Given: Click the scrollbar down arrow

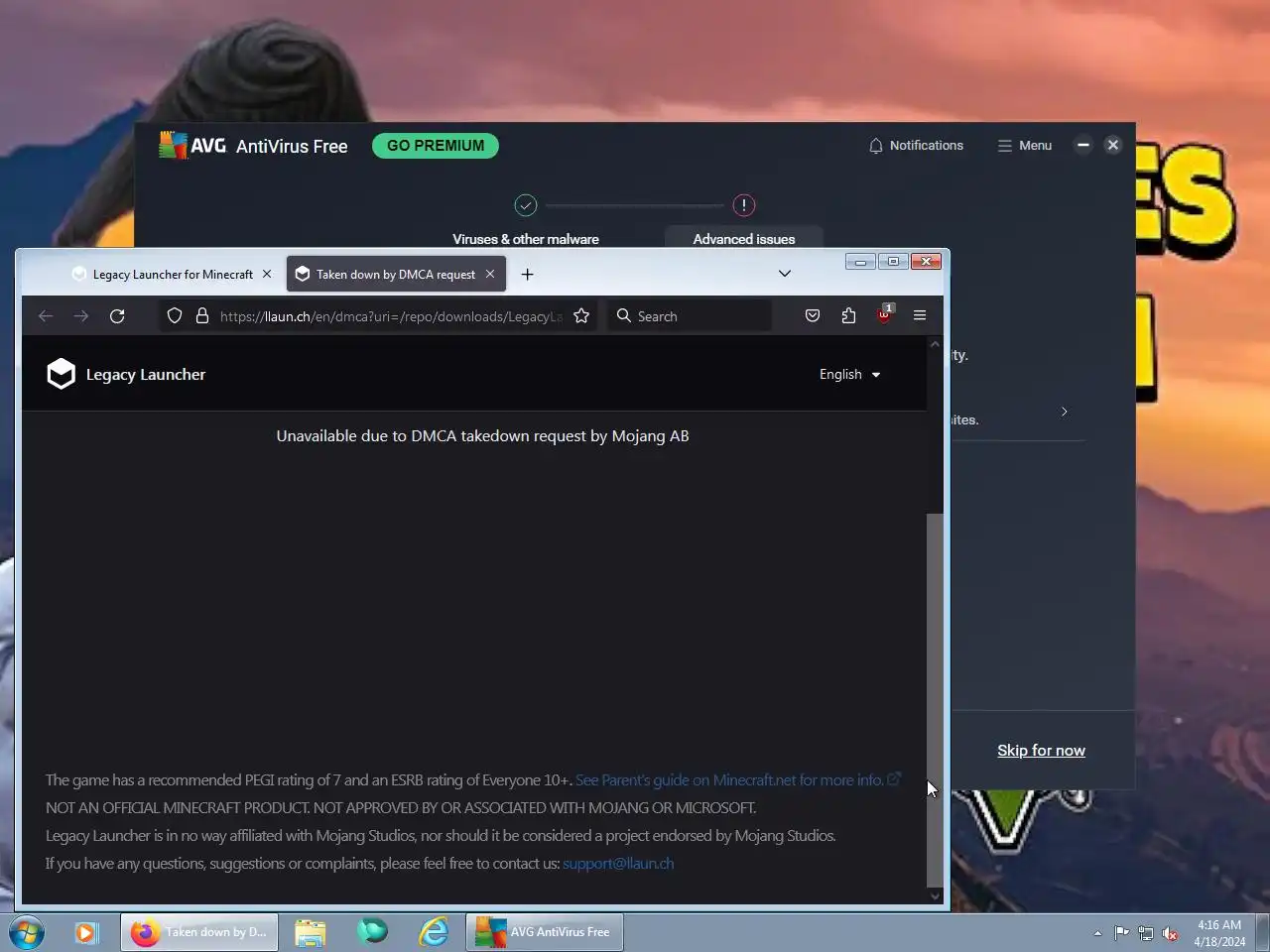Looking at the screenshot, I should tap(935, 896).
